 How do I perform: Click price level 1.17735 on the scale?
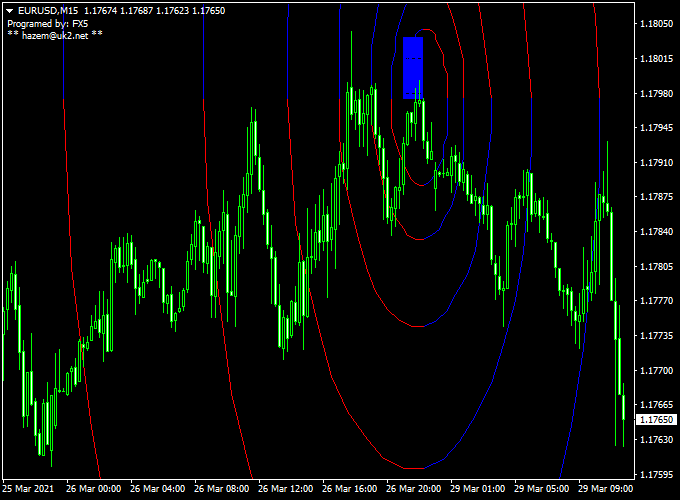click(x=657, y=336)
